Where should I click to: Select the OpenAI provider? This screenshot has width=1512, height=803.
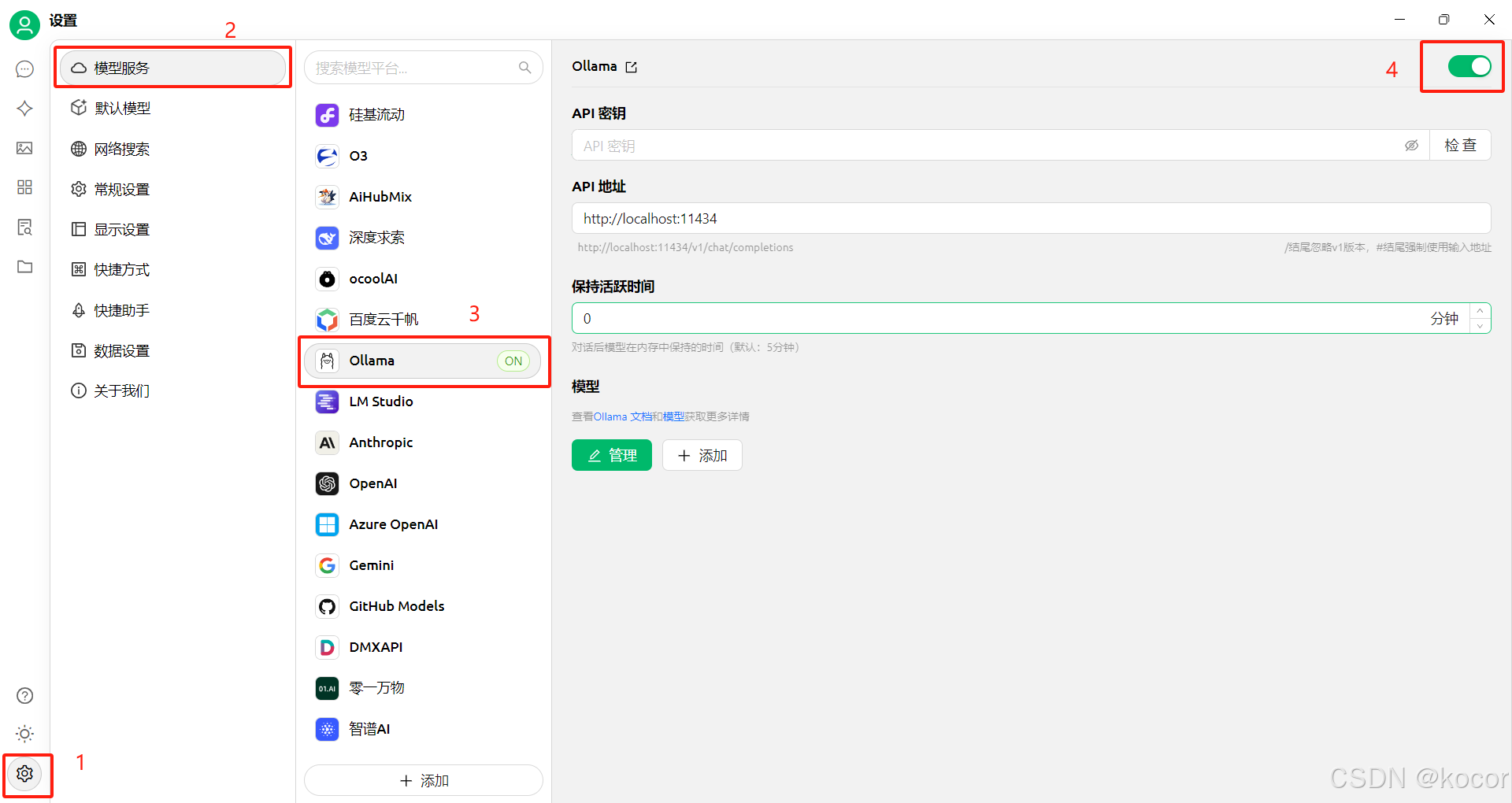[424, 483]
